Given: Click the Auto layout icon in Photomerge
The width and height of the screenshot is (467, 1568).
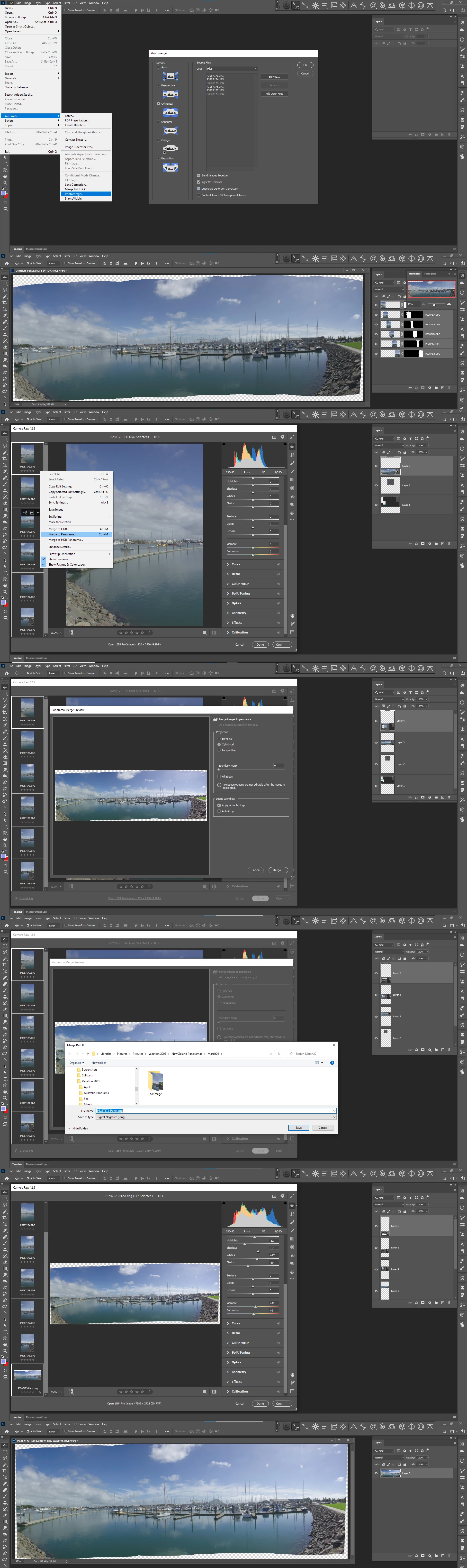Looking at the screenshot, I should (x=170, y=76).
